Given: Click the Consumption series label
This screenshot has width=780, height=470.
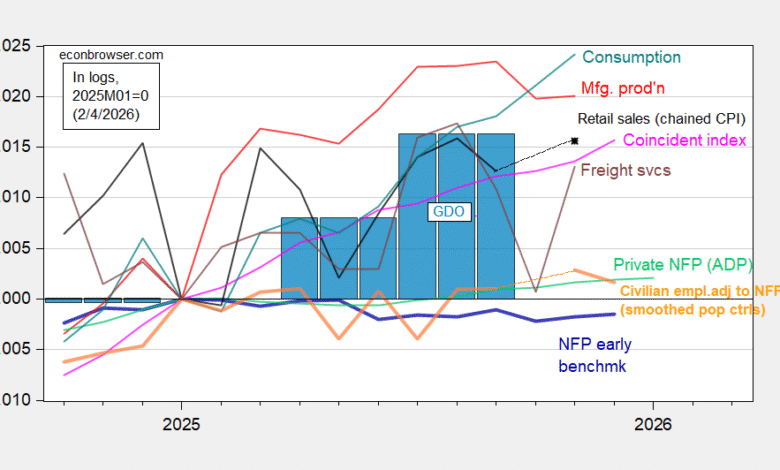Looking at the screenshot, I should (x=631, y=58).
